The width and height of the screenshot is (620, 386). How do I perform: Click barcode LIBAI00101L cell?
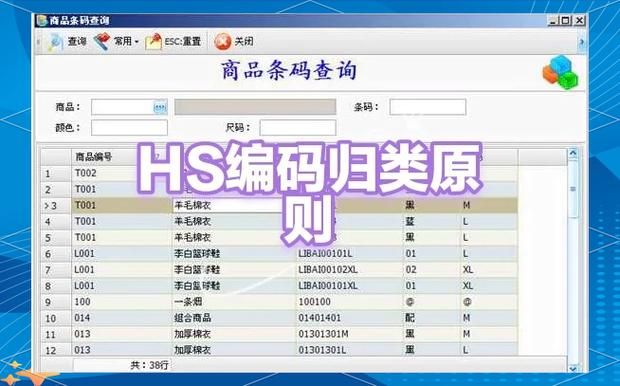pos(325,254)
